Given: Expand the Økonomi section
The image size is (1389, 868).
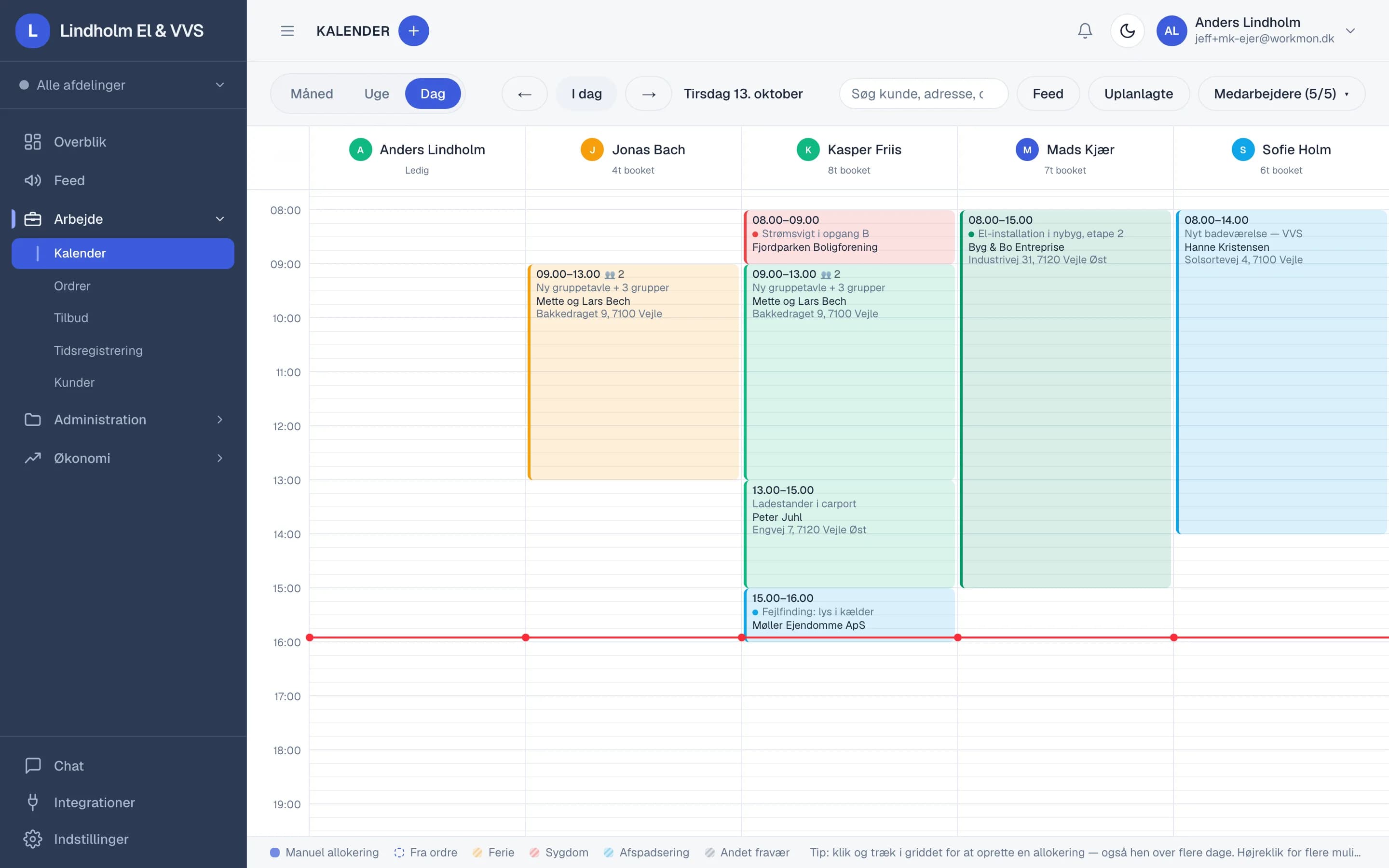Looking at the screenshot, I should click(x=123, y=458).
